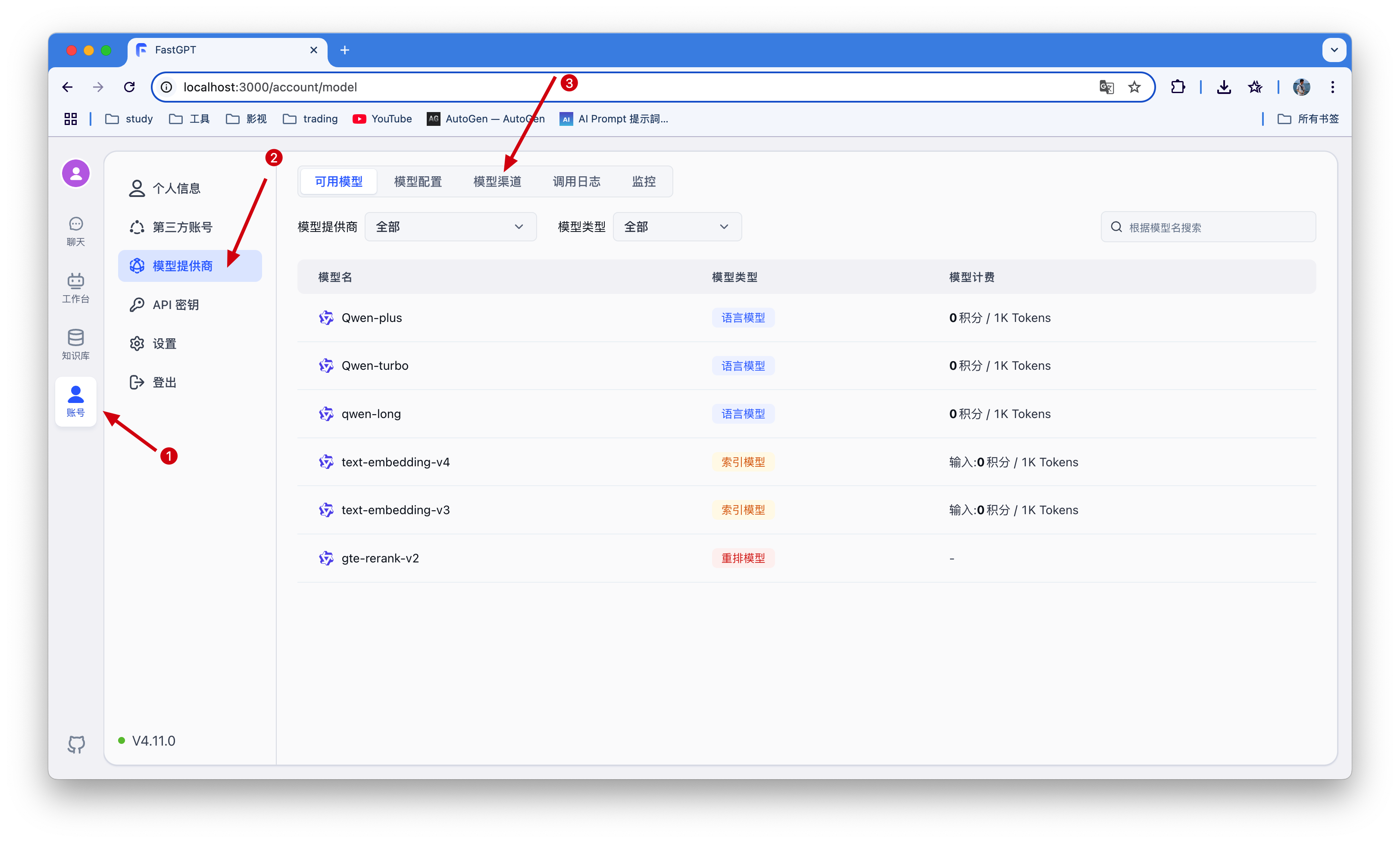1400x843 pixels.
Task: Open a new browser tab
Action: pos(345,50)
